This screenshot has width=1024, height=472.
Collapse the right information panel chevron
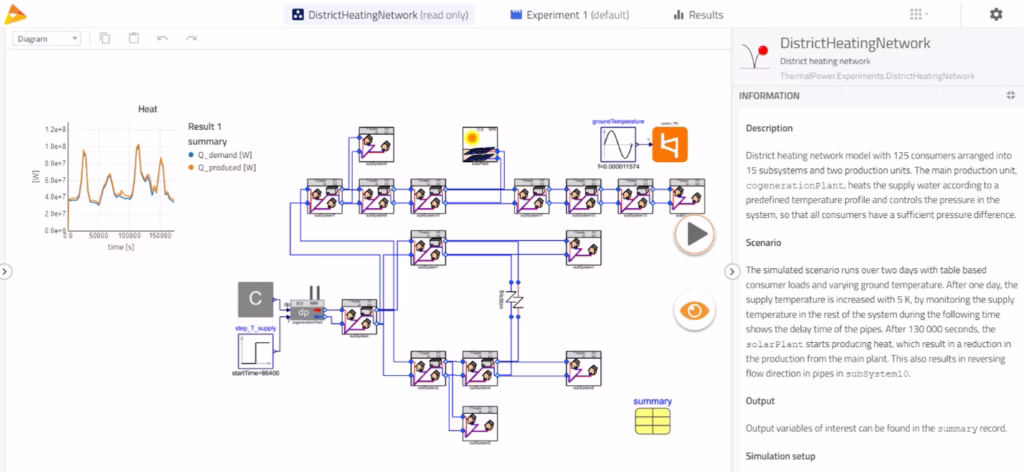[x=732, y=270]
